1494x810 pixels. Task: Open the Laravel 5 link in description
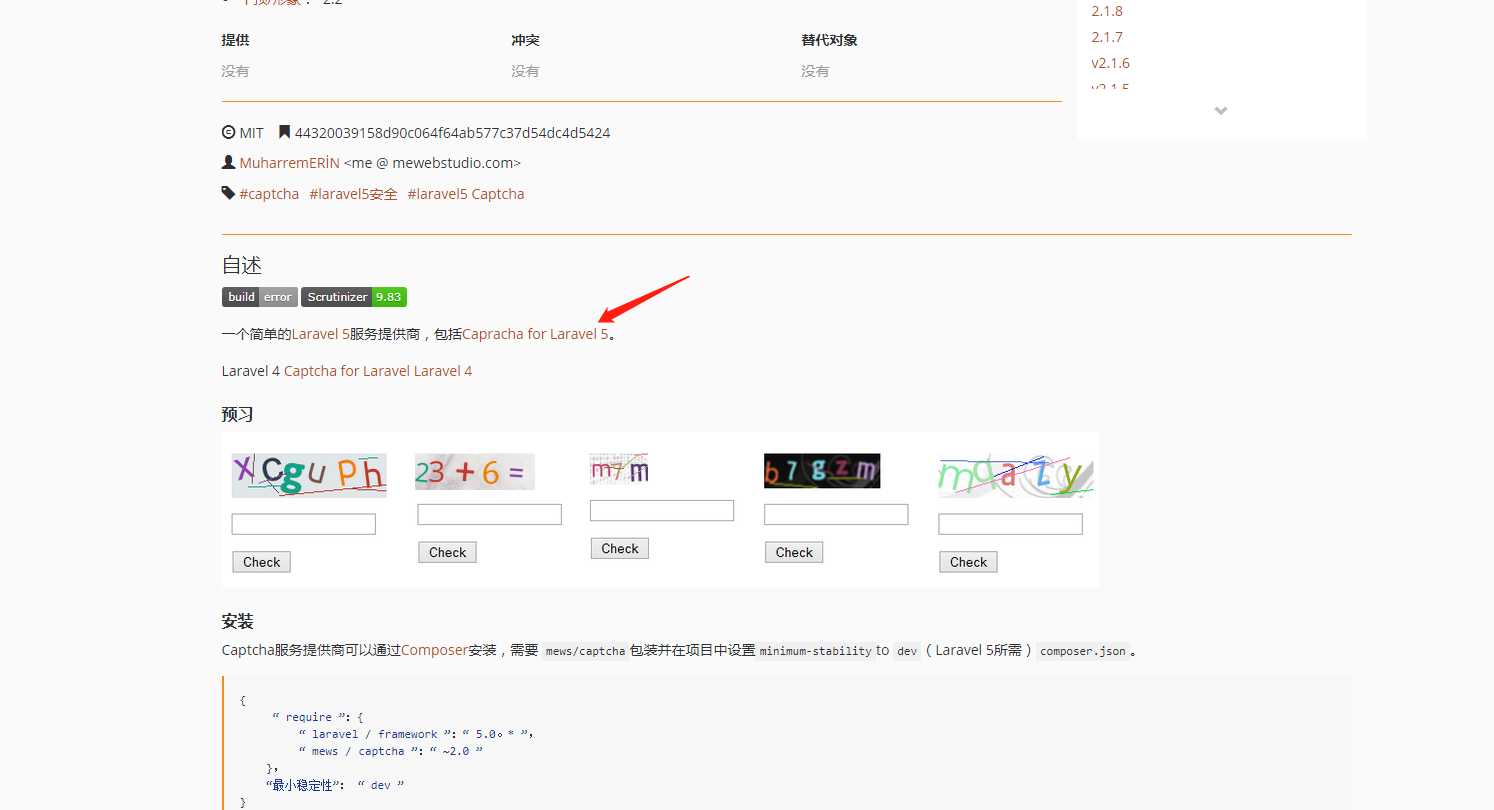point(321,334)
